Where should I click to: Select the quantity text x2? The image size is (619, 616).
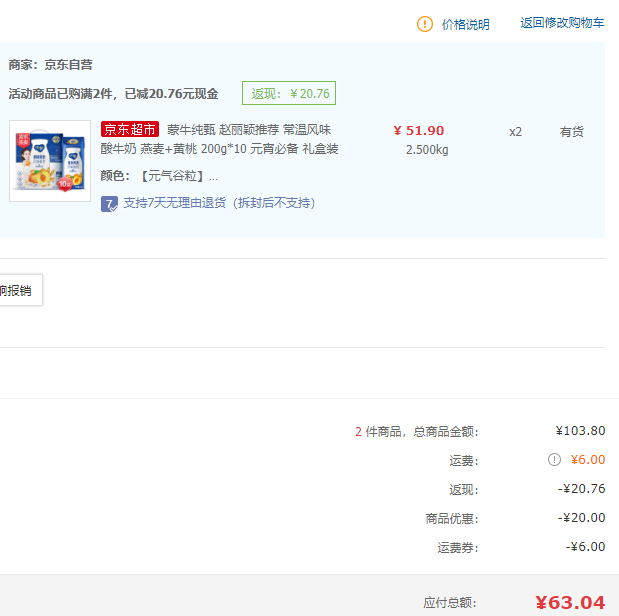[x=515, y=132]
